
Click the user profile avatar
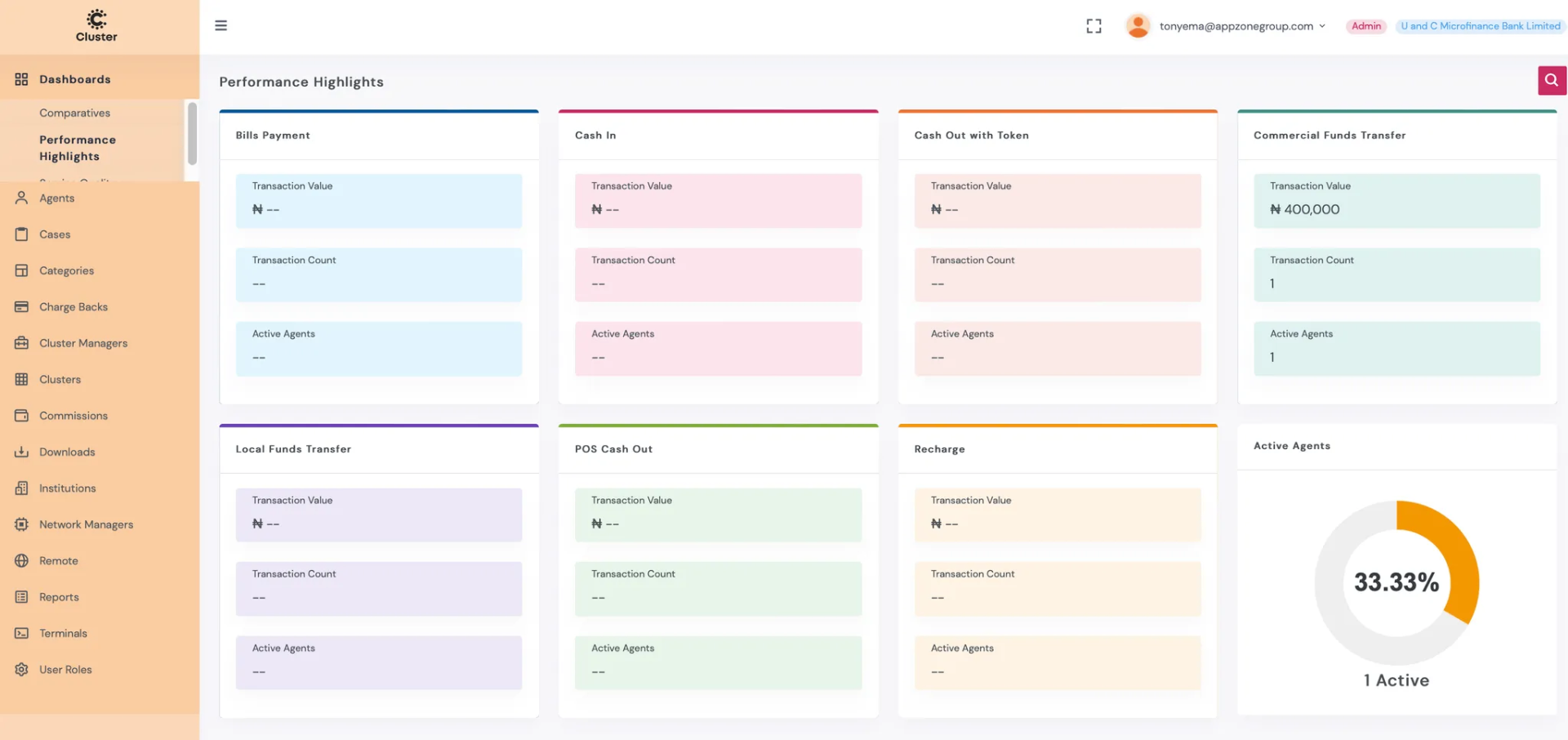click(1138, 25)
